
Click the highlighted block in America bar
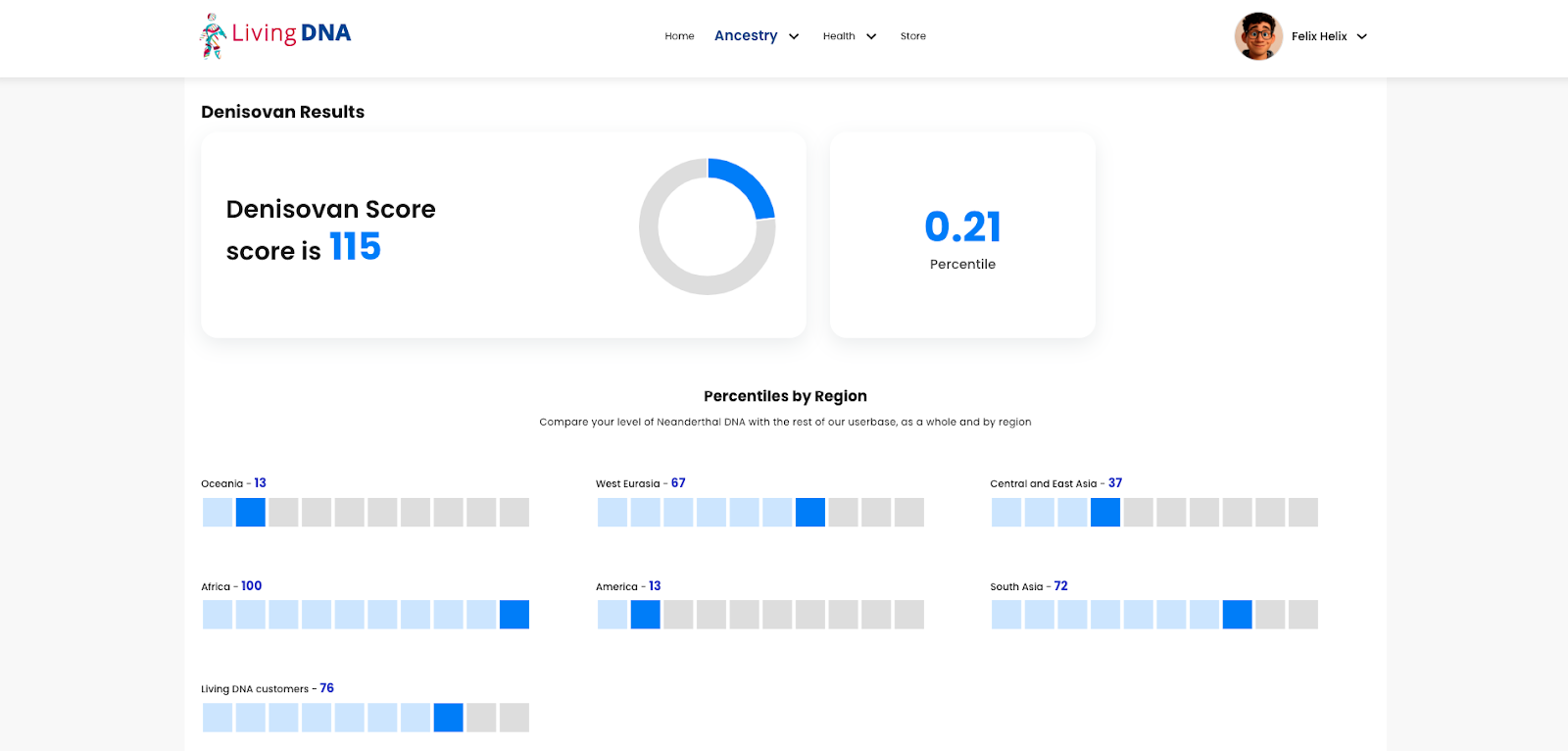pyautogui.click(x=645, y=615)
